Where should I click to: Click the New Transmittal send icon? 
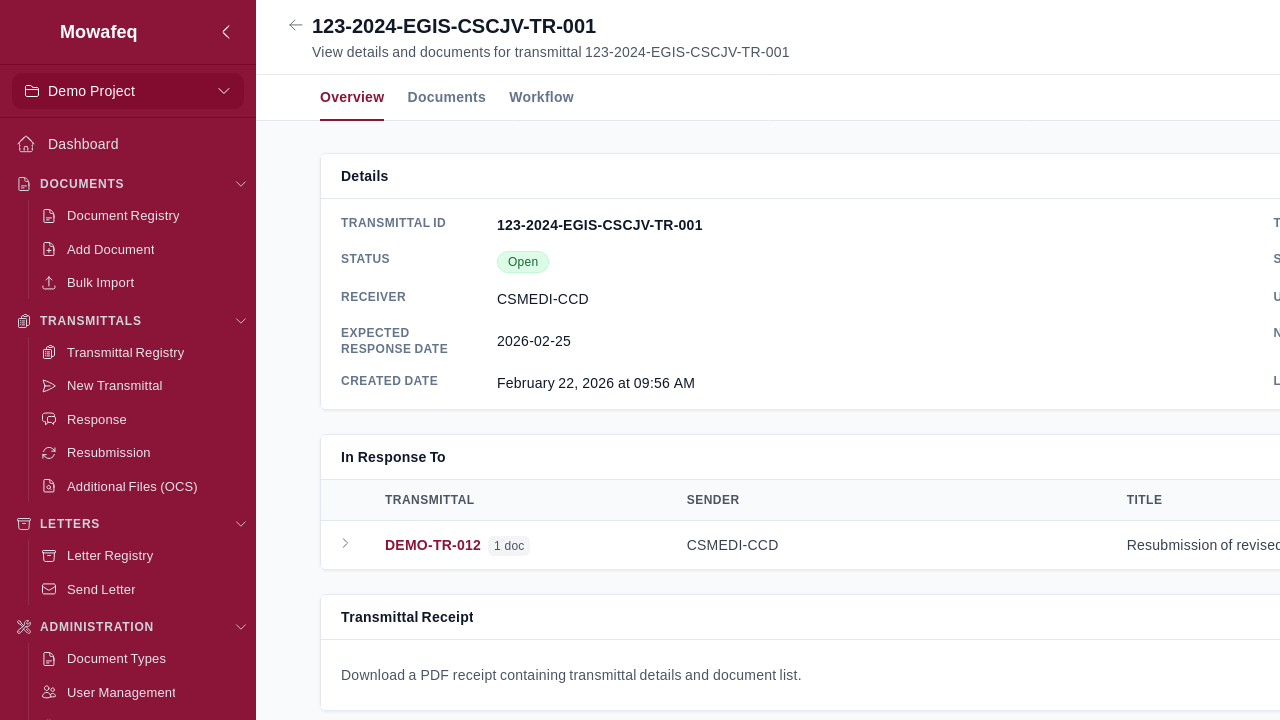tap(49, 386)
